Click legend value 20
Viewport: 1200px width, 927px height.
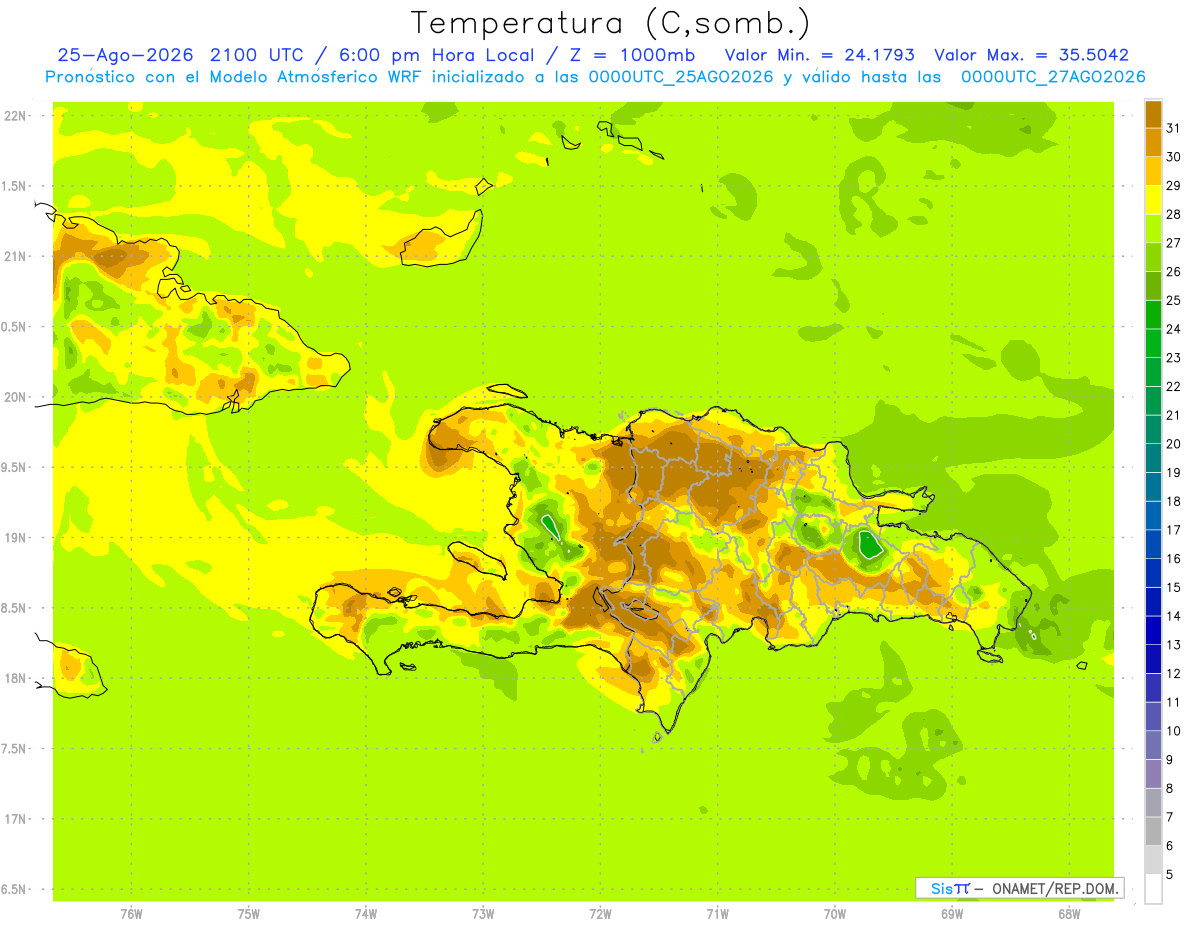click(x=1173, y=444)
